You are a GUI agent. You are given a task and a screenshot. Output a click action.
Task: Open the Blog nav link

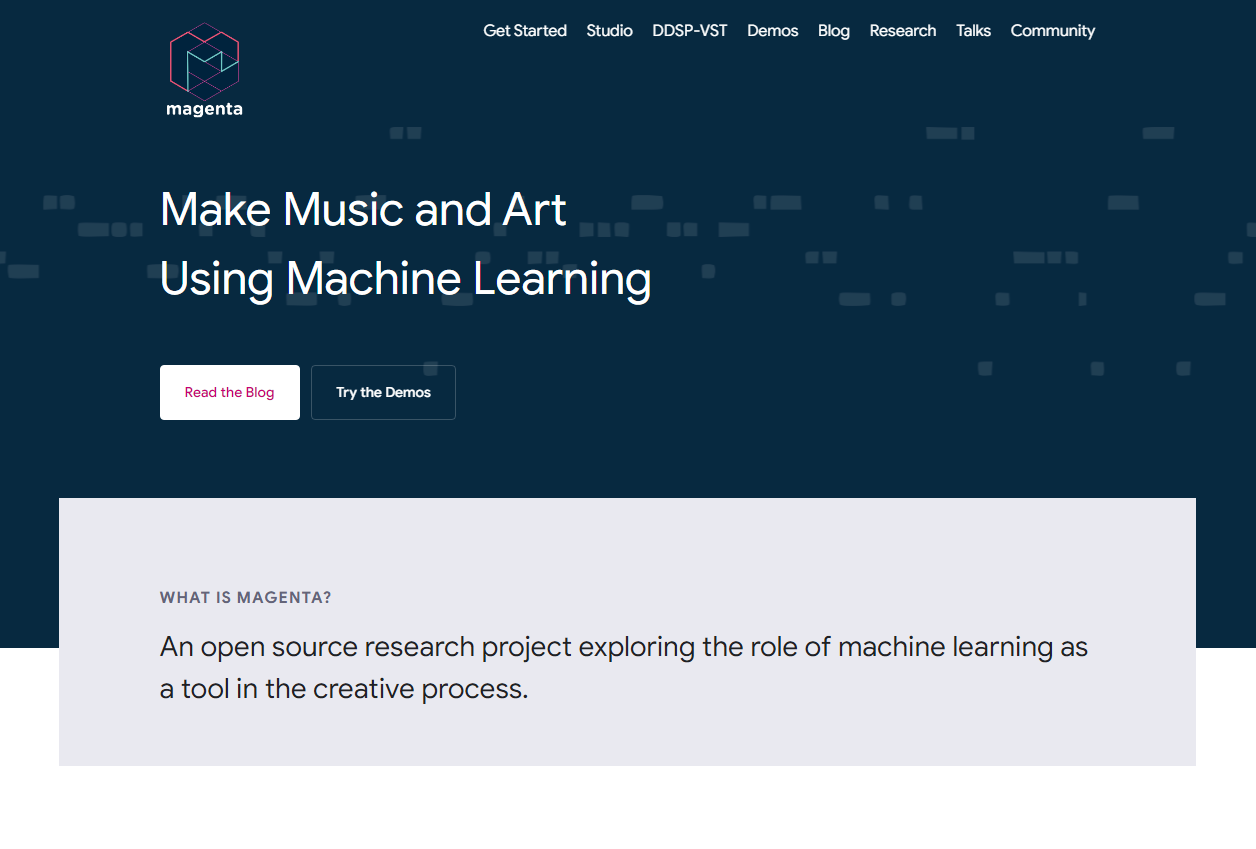(x=834, y=31)
